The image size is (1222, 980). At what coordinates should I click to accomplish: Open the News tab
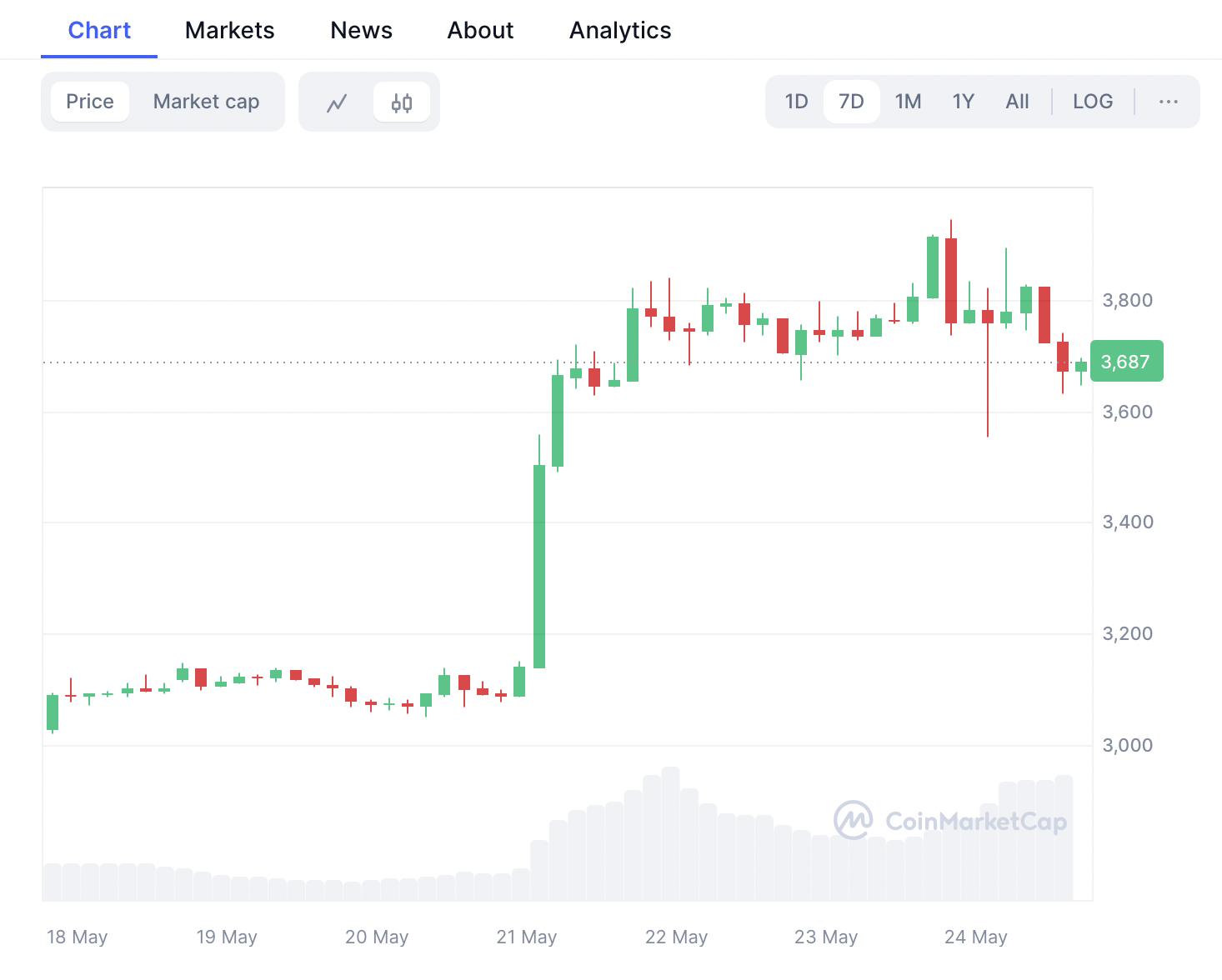(x=361, y=31)
